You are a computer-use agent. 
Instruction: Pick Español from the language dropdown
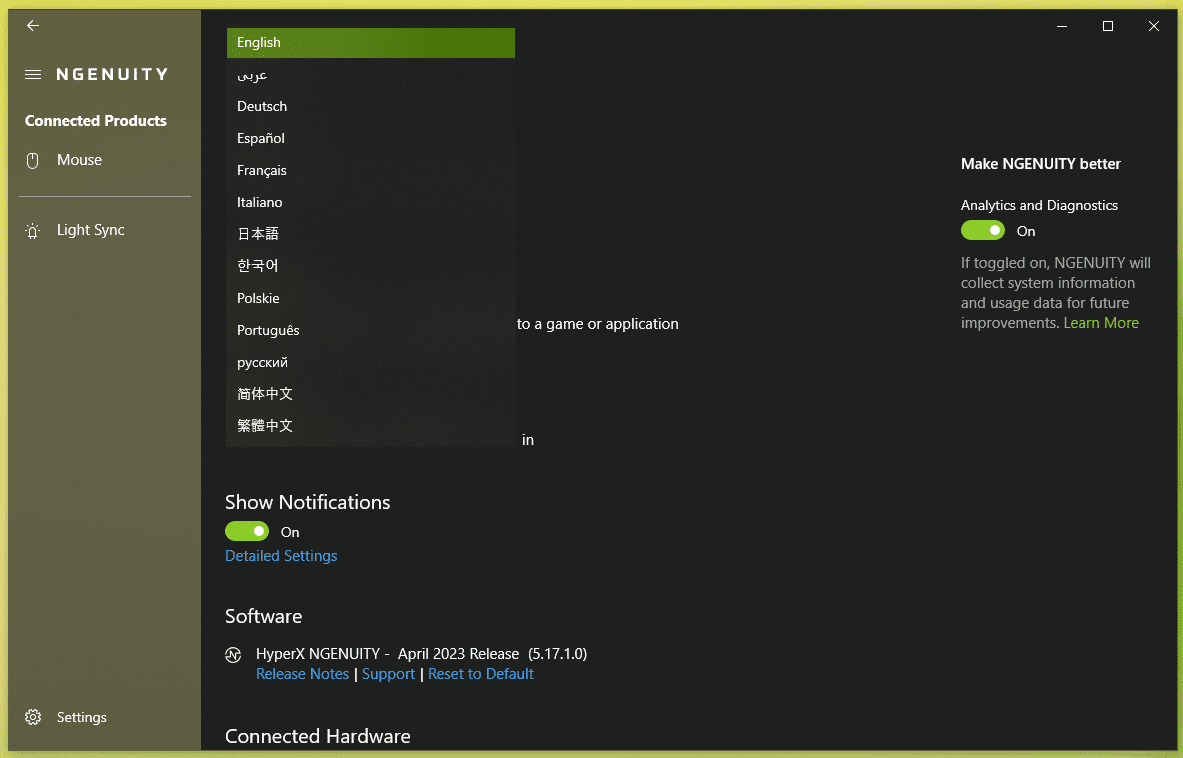pyautogui.click(x=370, y=138)
